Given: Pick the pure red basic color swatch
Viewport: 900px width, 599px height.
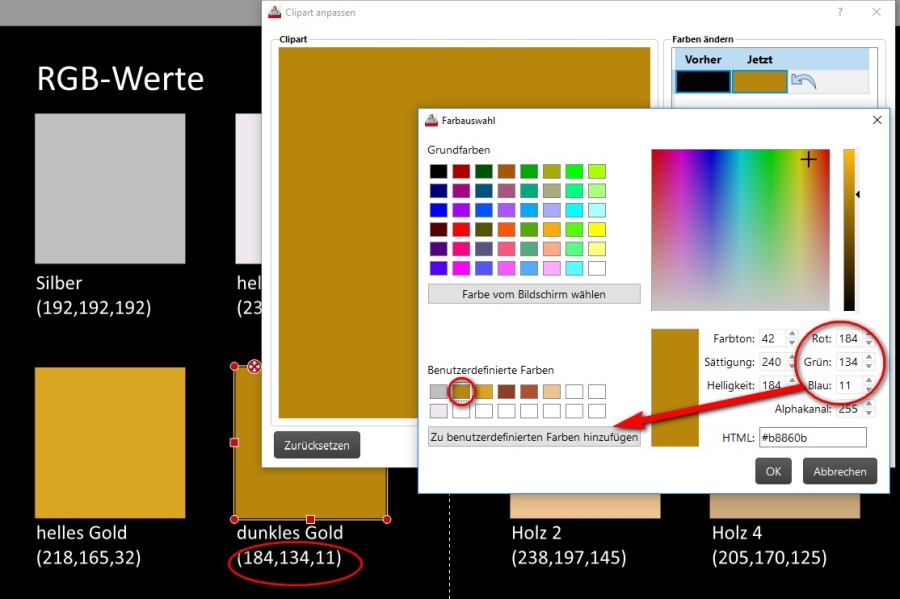Looking at the screenshot, I should [460, 230].
